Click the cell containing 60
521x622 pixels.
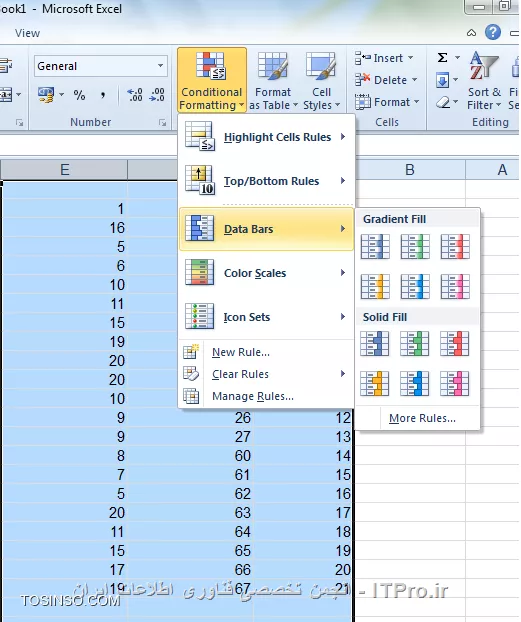[190, 456]
